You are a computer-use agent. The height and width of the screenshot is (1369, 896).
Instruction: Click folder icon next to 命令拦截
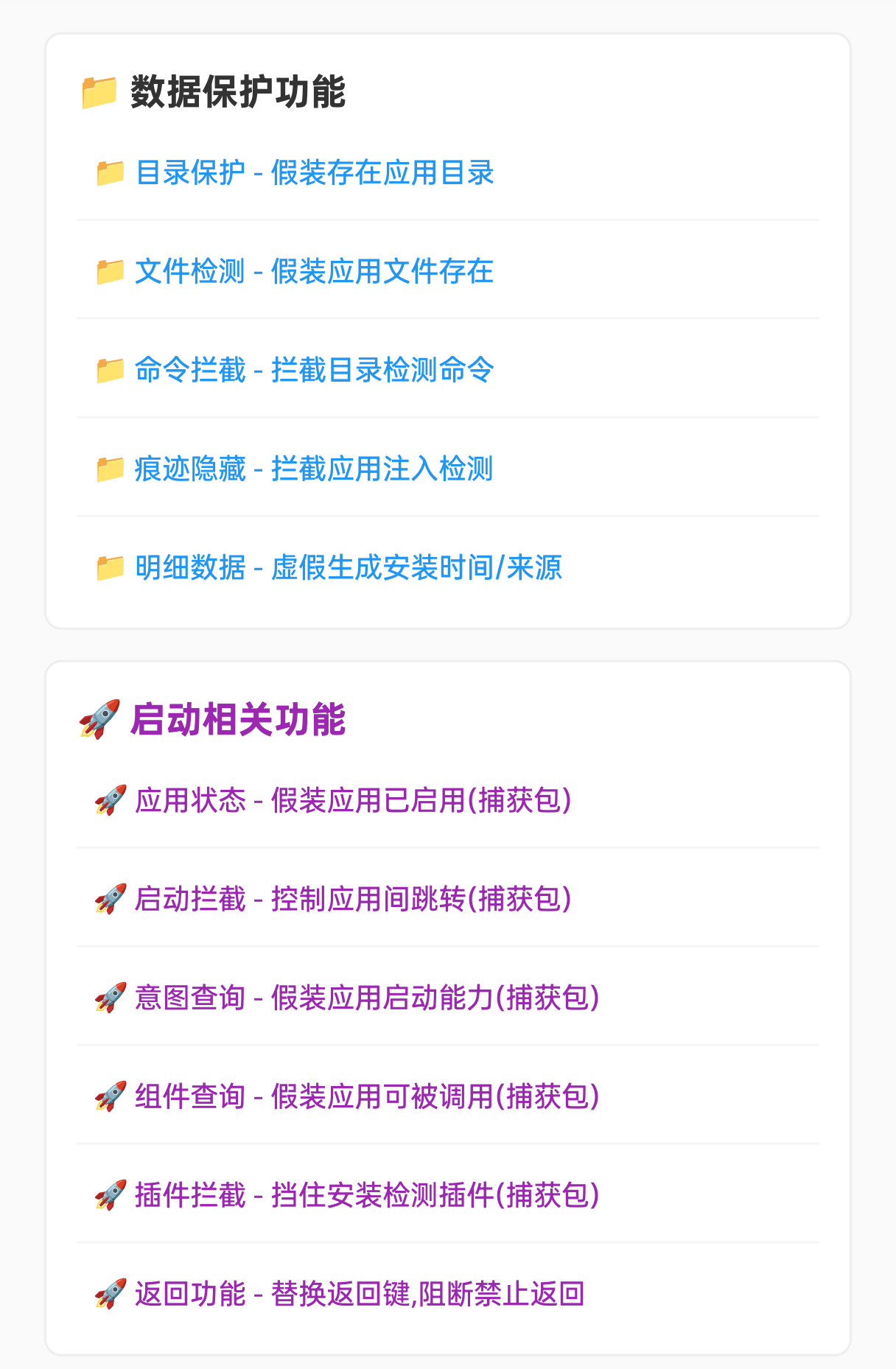point(111,371)
